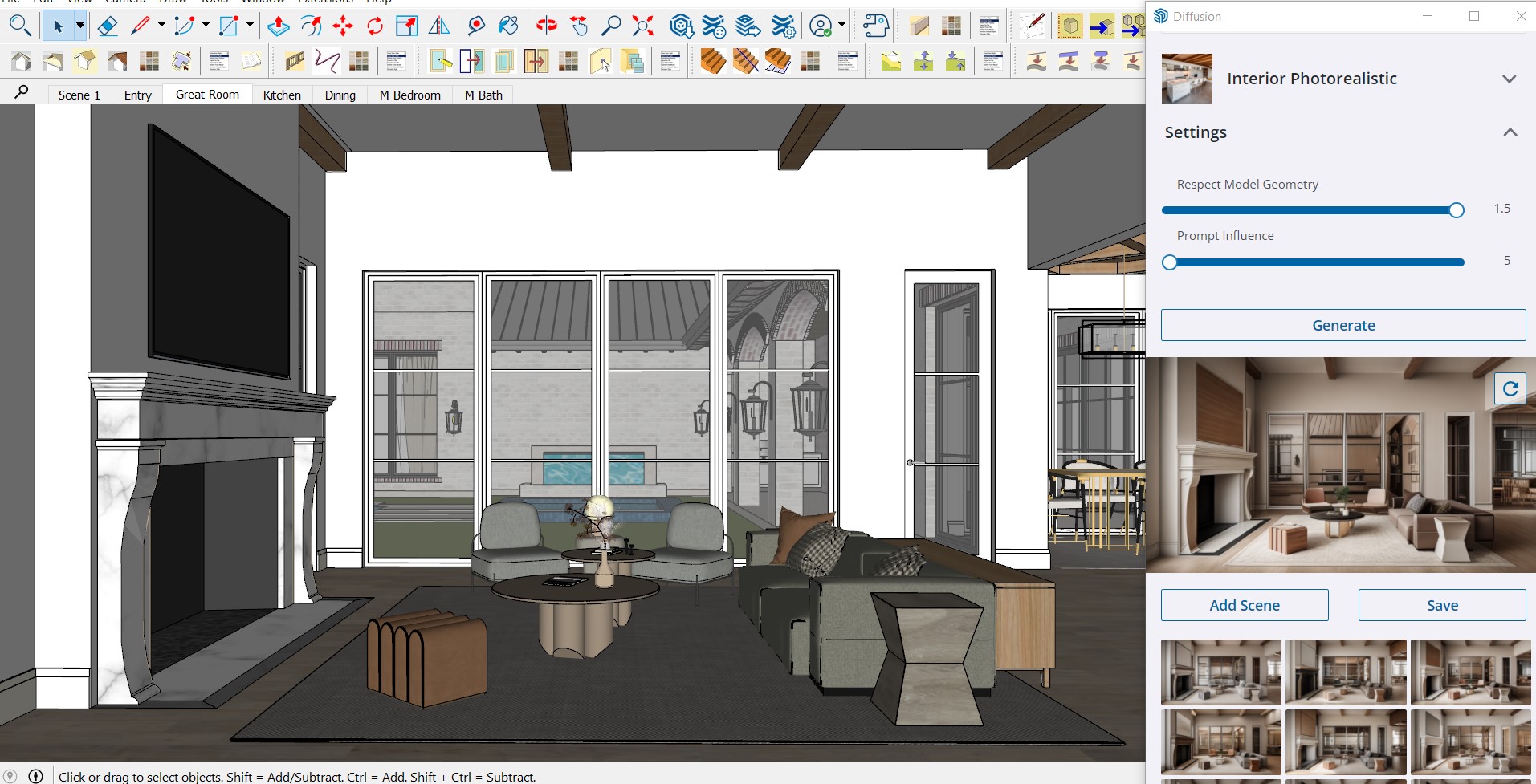Choose the Arc drawing tool

pyautogui.click(x=185, y=26)
